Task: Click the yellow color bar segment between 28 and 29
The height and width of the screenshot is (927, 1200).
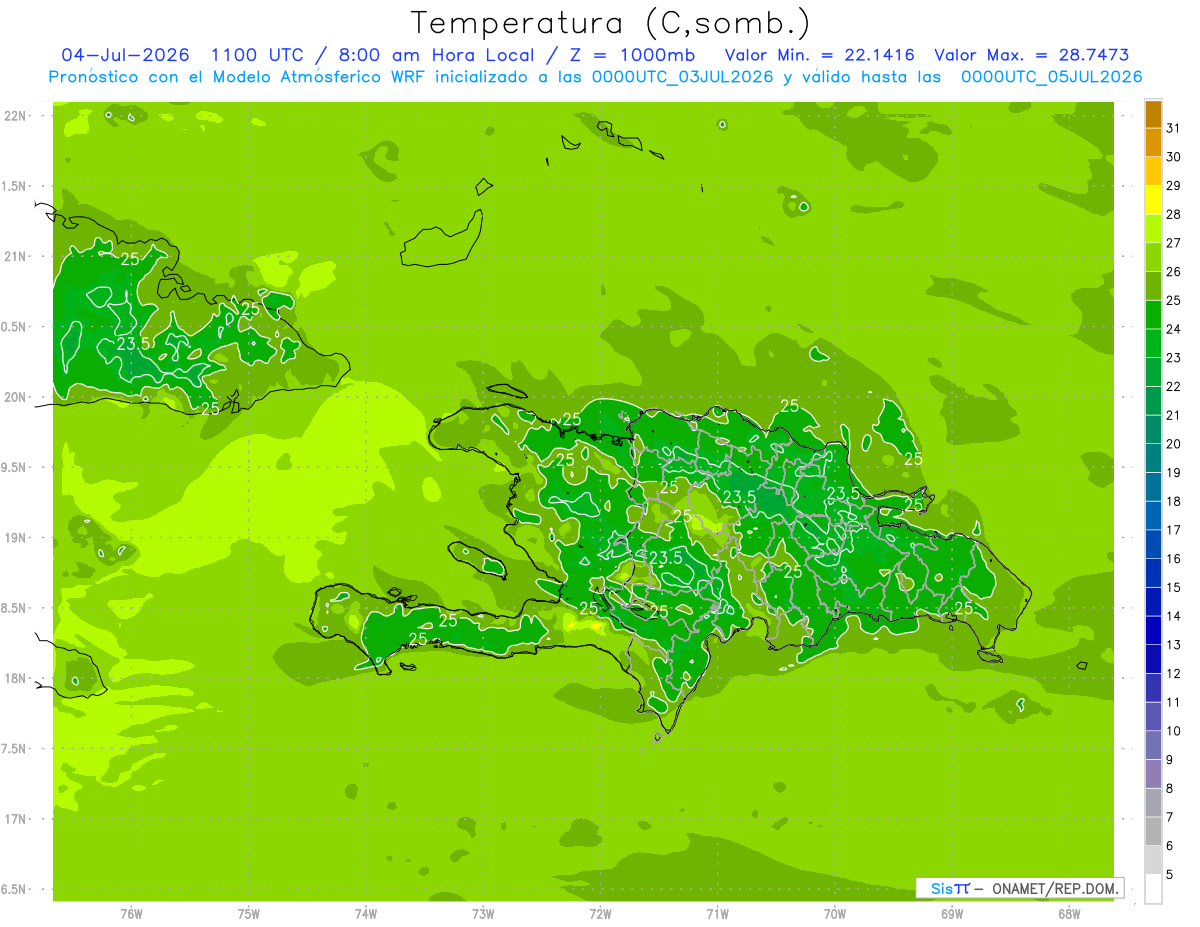Action: [x=1153, y=200]
